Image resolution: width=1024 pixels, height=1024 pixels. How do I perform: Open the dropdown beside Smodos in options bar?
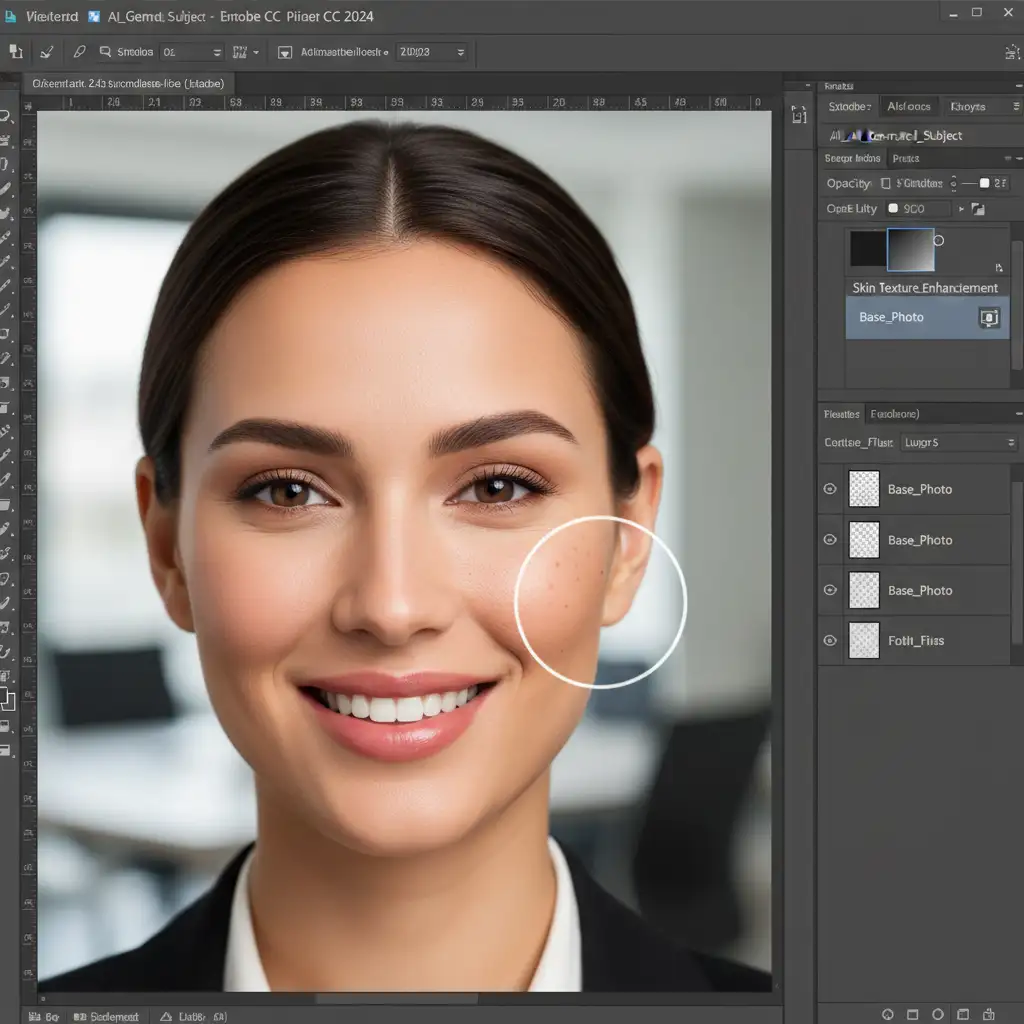(216, 52)
